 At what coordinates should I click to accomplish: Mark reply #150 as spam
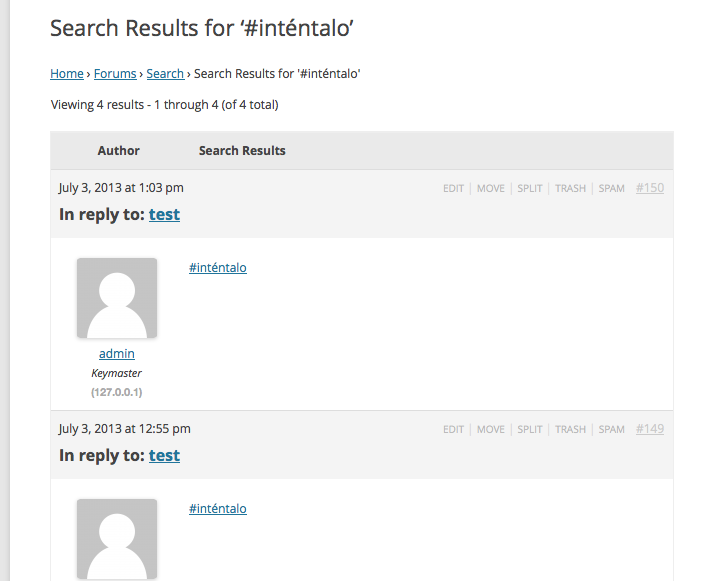pos(611,188)
